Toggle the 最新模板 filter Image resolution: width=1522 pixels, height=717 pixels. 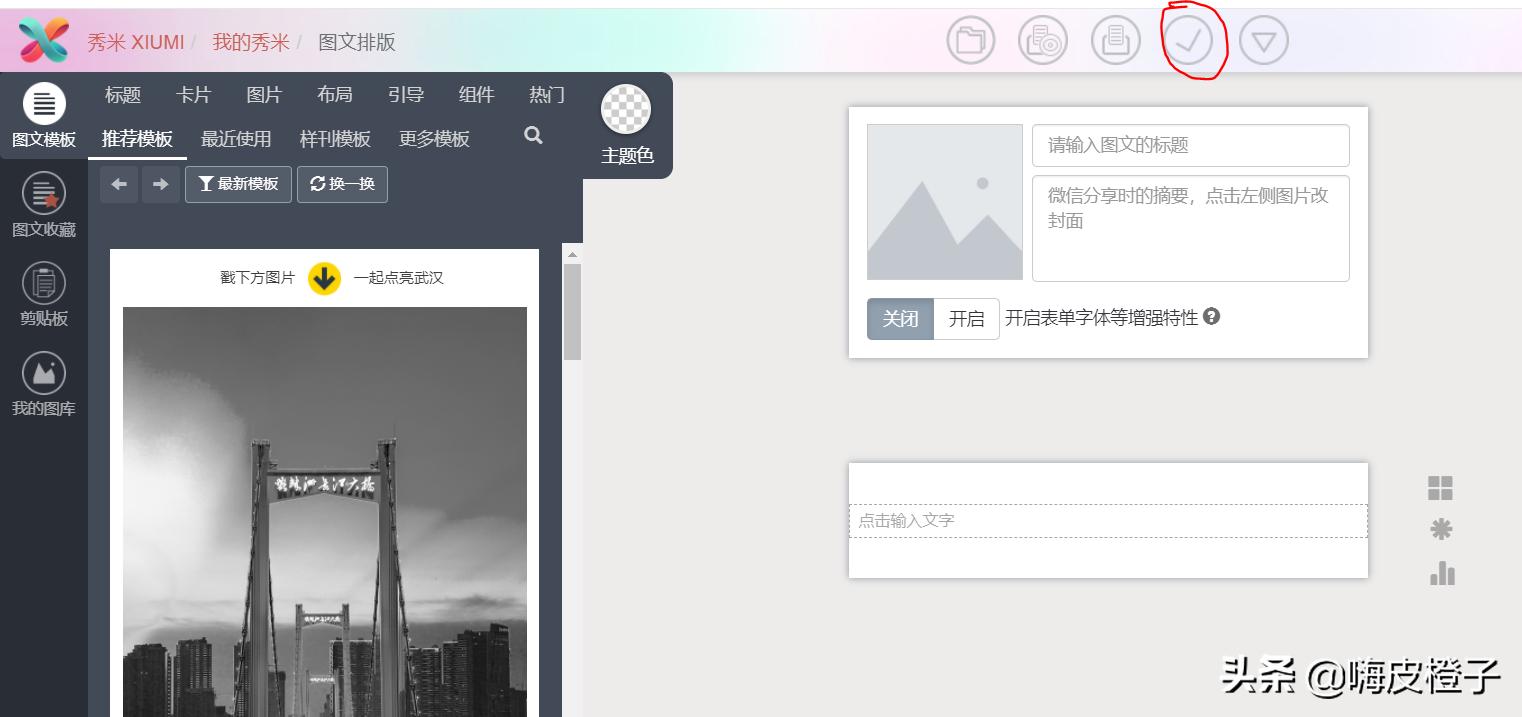pos(238,184)
